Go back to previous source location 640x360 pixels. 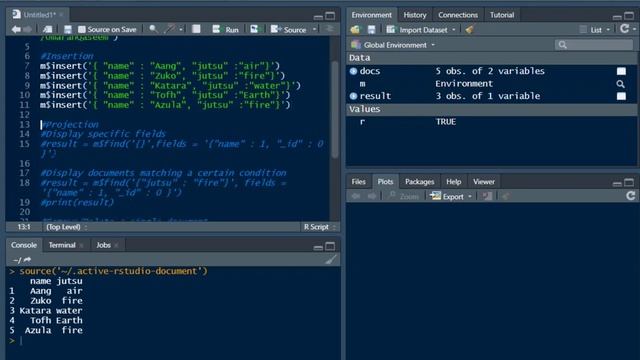click(16, 29)
